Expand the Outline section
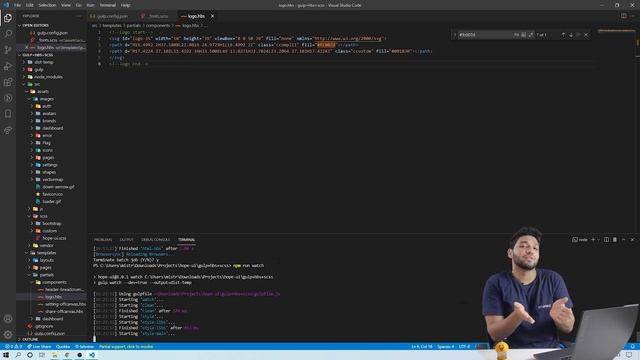The image size is (640, 360). coord(51,339)
